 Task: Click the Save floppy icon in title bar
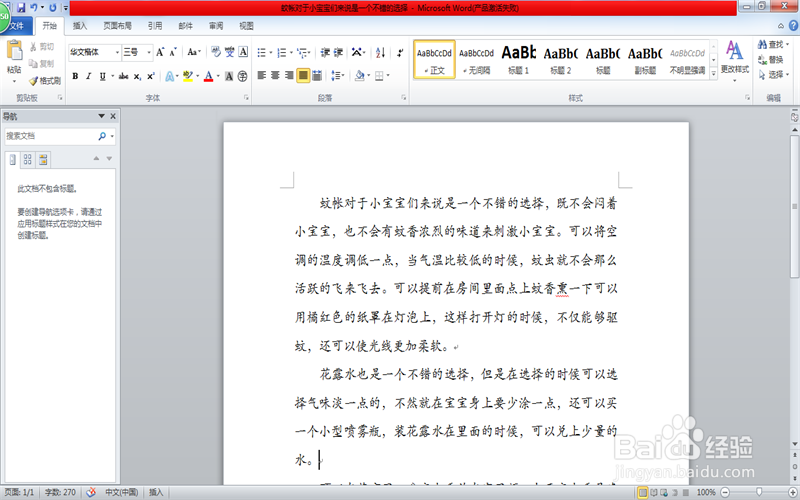click(21, 8)
